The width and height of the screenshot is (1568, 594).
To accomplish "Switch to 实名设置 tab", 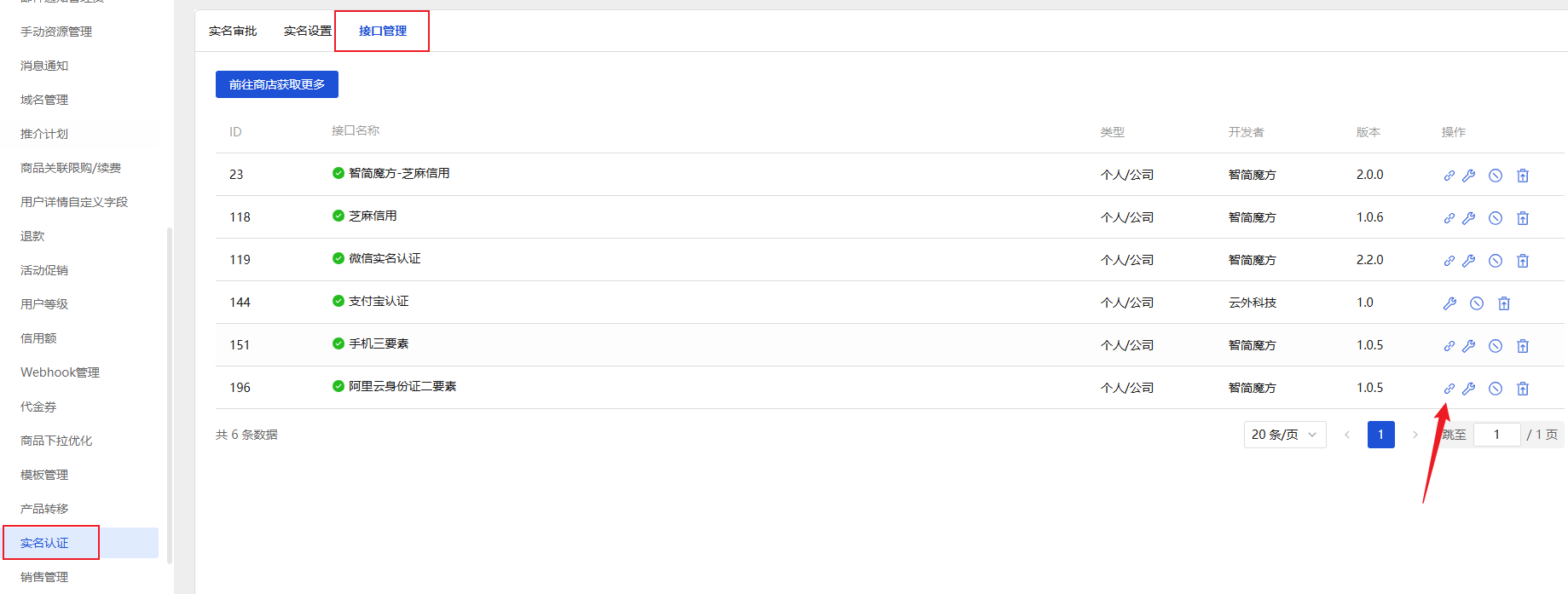I will click(308, 31).
